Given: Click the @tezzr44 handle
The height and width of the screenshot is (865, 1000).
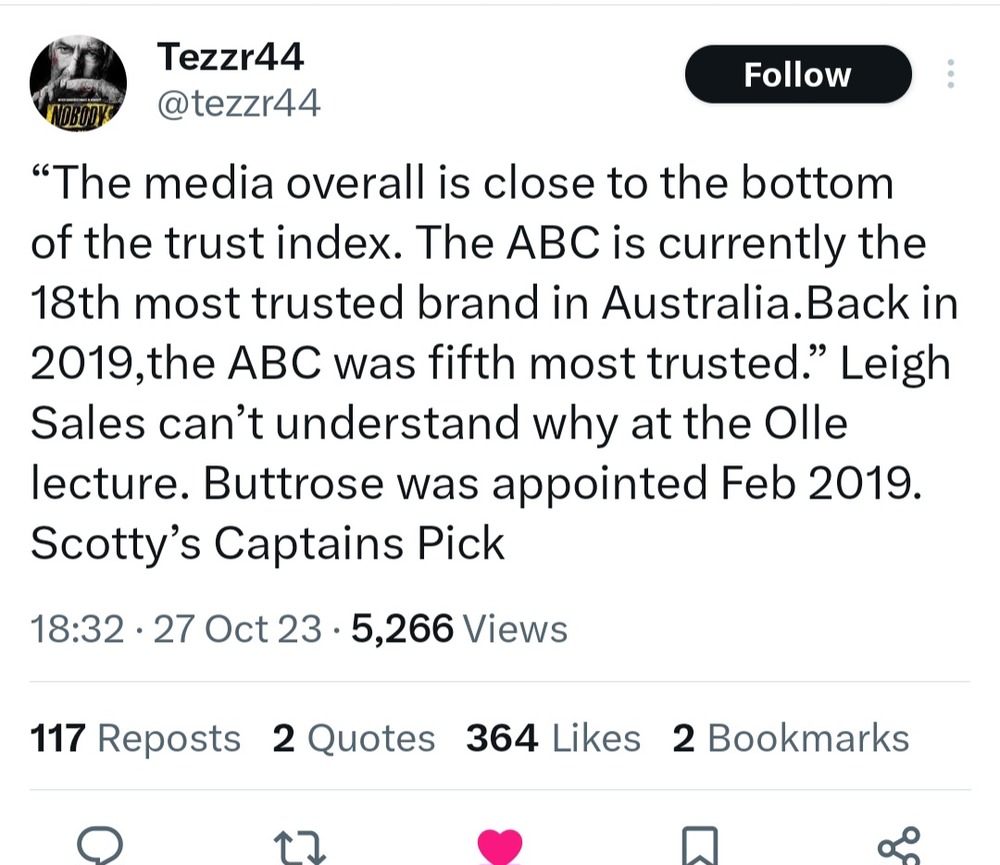Looking at the screenshot, I should pos(239,102).
